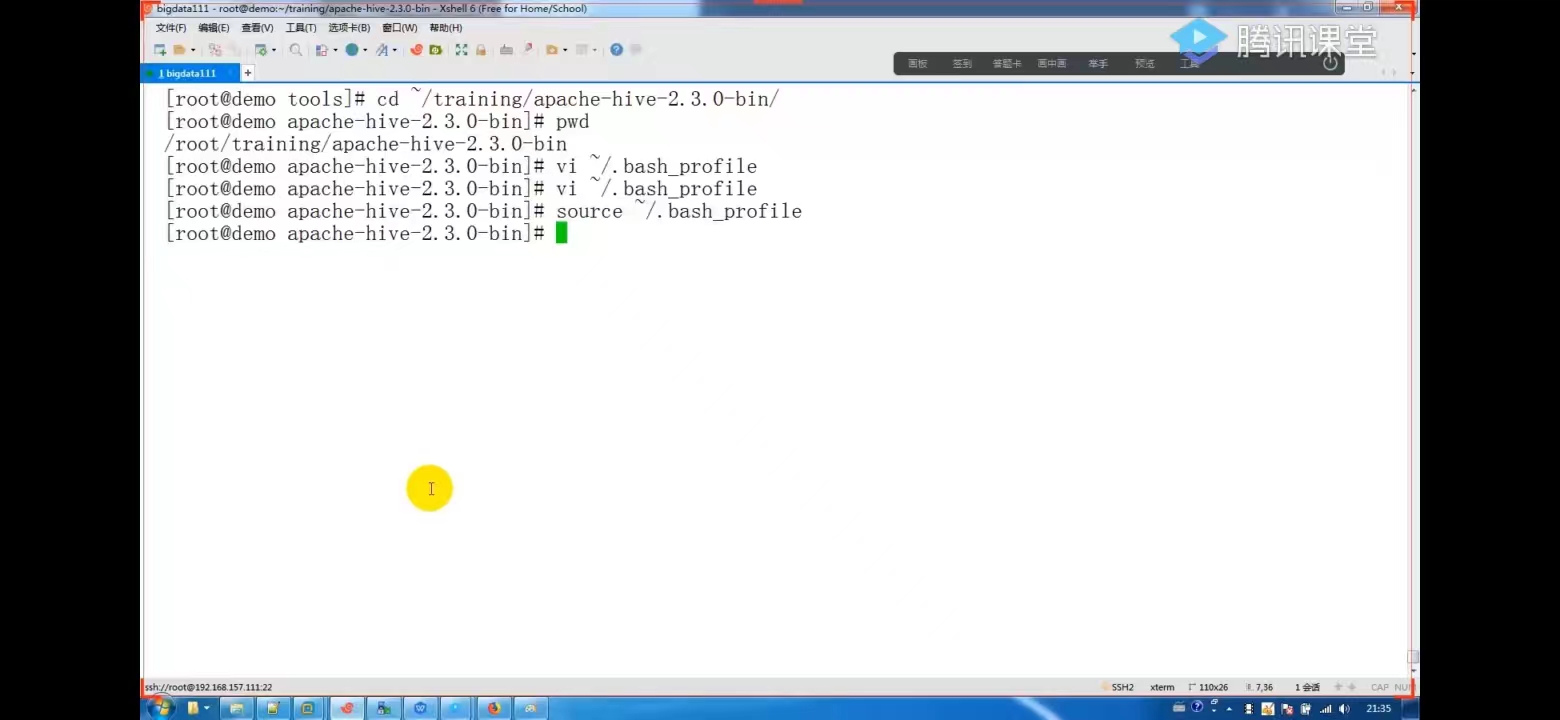Image resolution: width=1560 pixels, height=720 pixels.
Task: Toggle full screen mode icon
Action: tap(461, 50)
